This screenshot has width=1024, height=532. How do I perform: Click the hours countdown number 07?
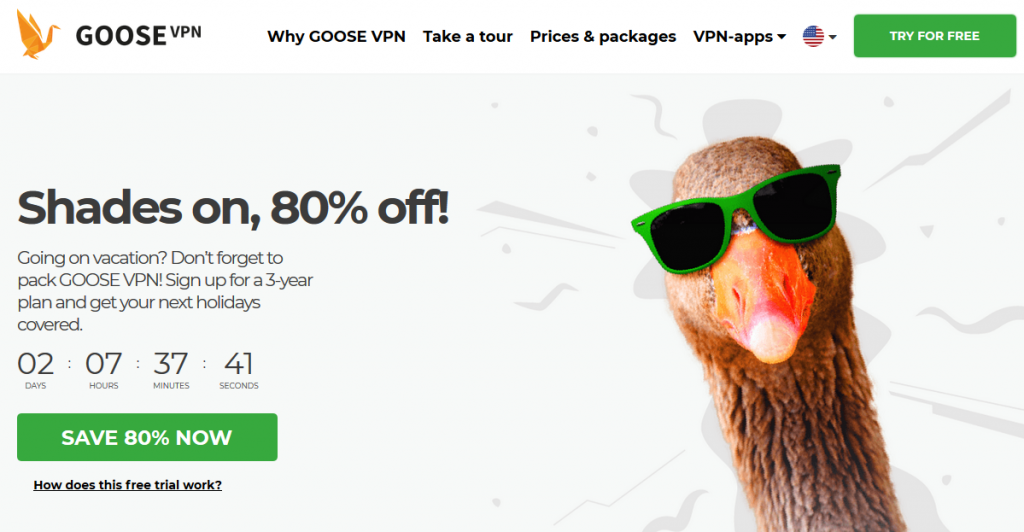coord(103,364)
